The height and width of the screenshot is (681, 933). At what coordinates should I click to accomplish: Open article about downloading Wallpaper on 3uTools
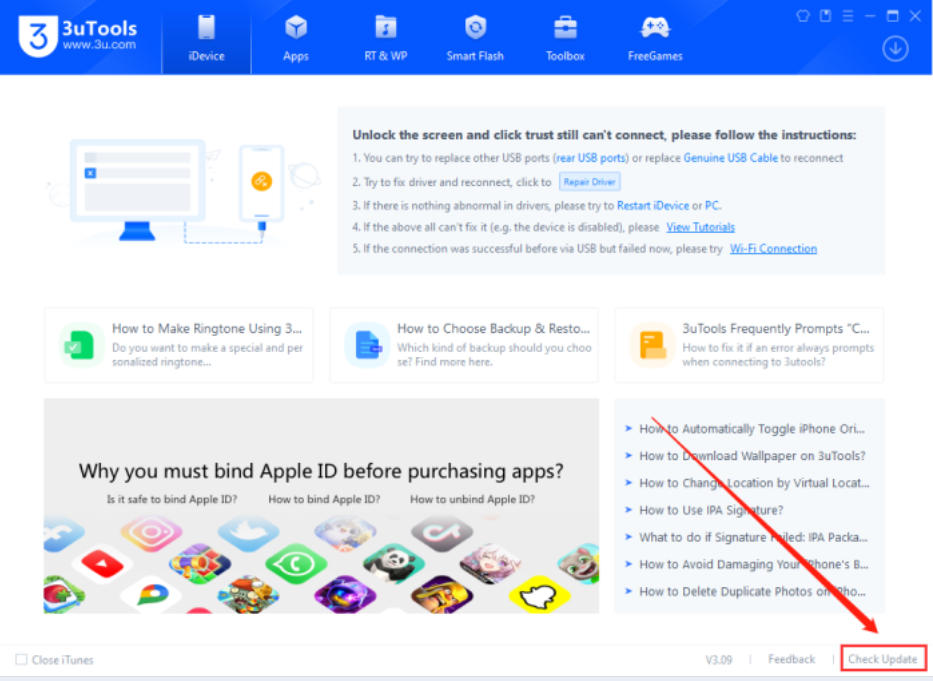(752, 455)
